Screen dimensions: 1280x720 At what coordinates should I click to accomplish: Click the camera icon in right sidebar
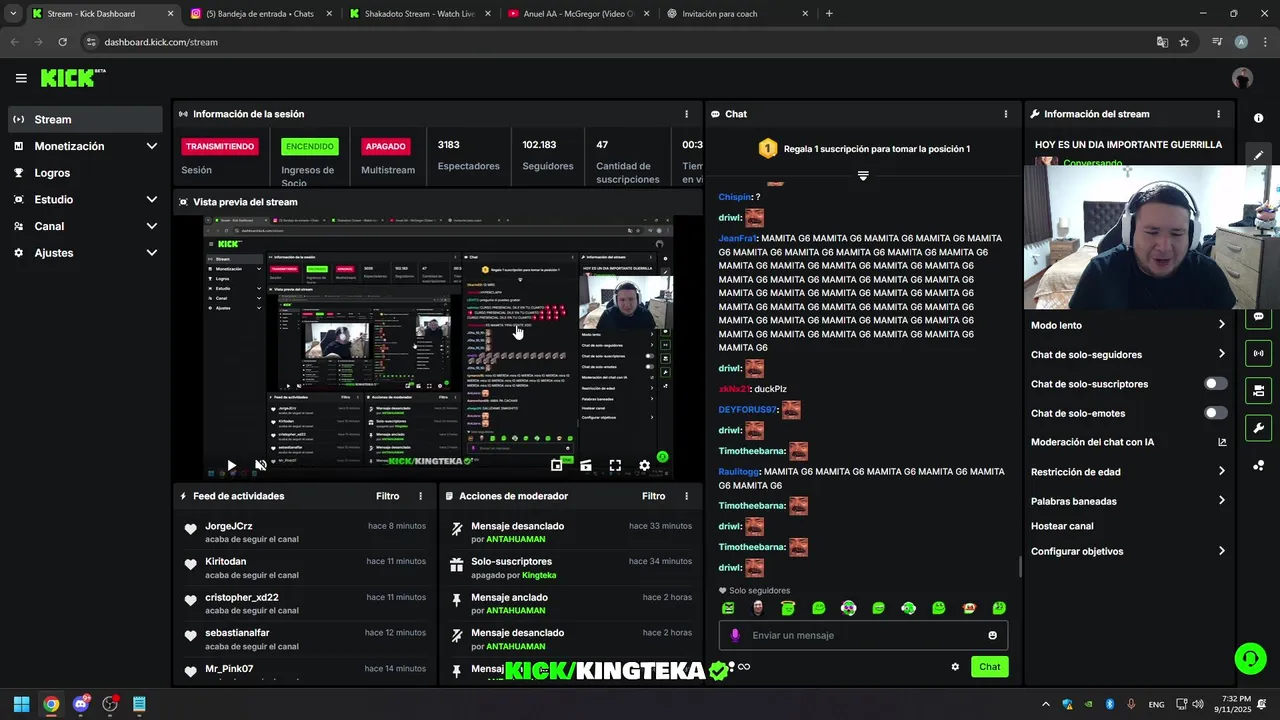click(1258, 390)
